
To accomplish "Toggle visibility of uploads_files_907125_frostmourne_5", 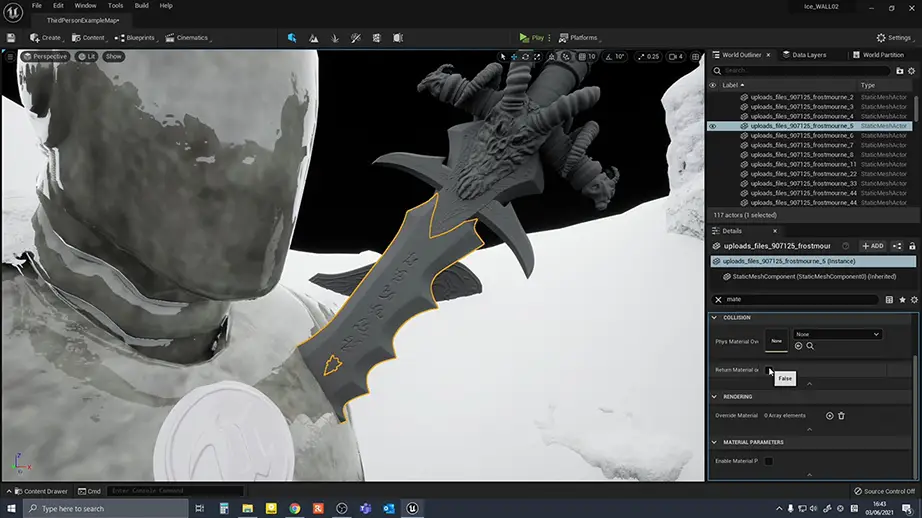I will tap(713, 126).
